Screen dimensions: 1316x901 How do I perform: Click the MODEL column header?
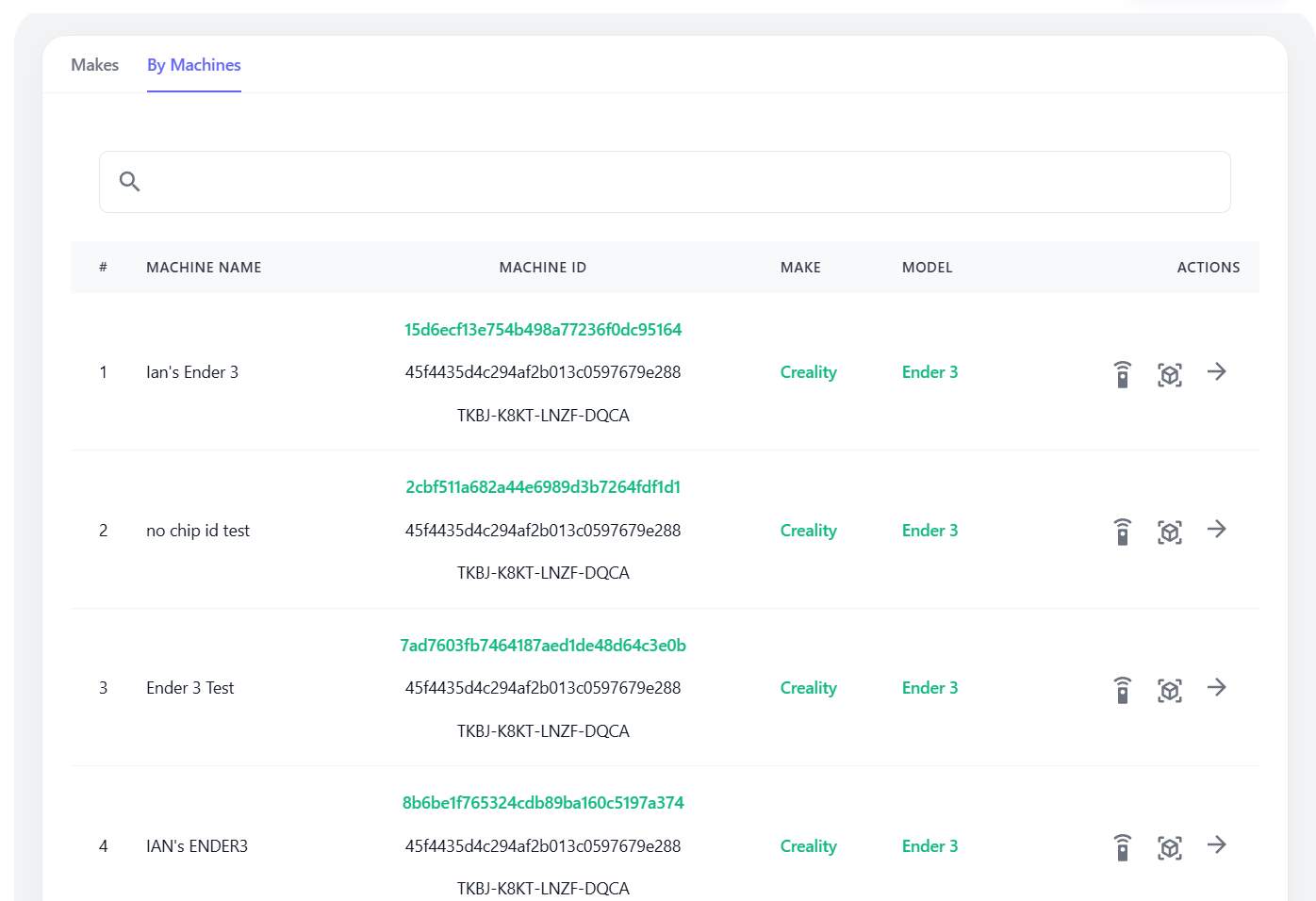tap(928, 268)
